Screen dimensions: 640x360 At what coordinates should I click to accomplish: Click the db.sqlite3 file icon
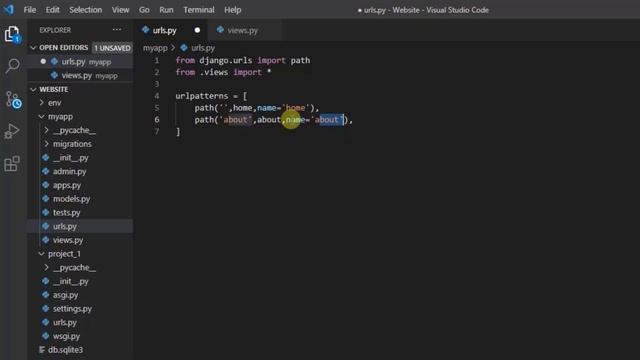pos(42,350)
